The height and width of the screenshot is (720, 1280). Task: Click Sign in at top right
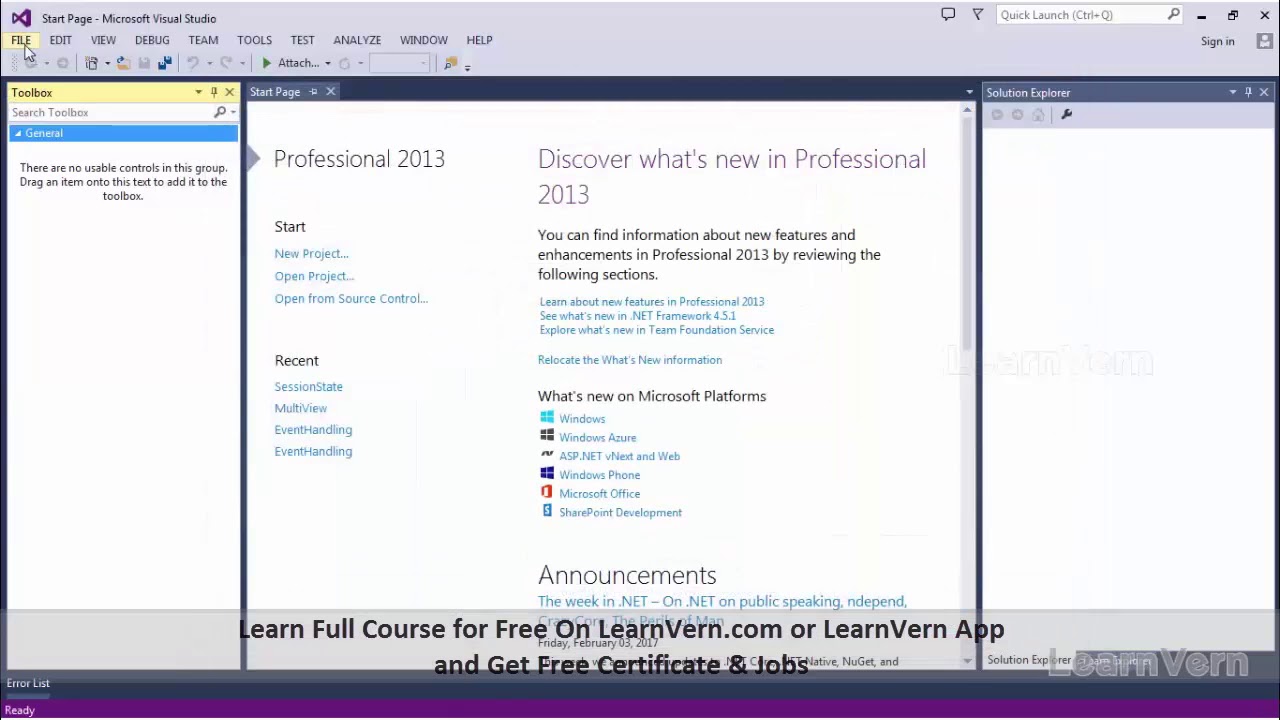tap(1218, 41)
